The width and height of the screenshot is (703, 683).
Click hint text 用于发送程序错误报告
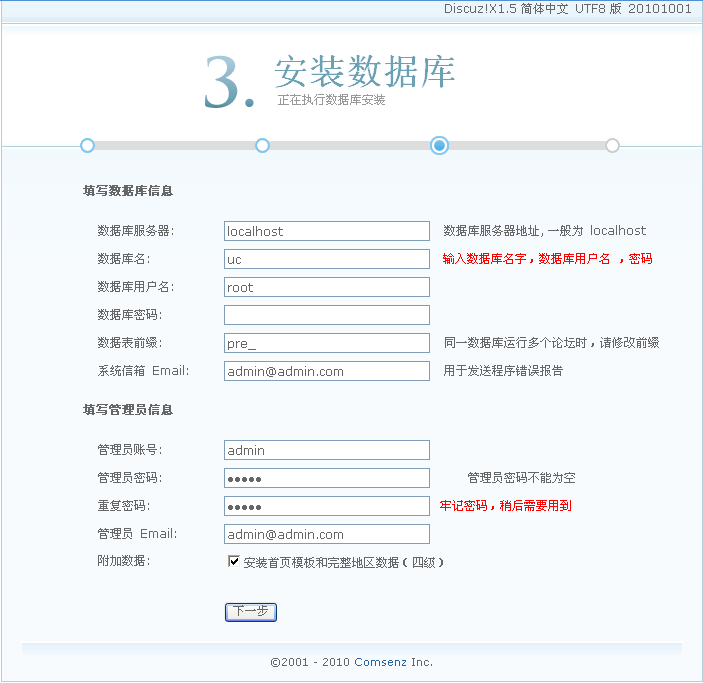click(503, 371)
